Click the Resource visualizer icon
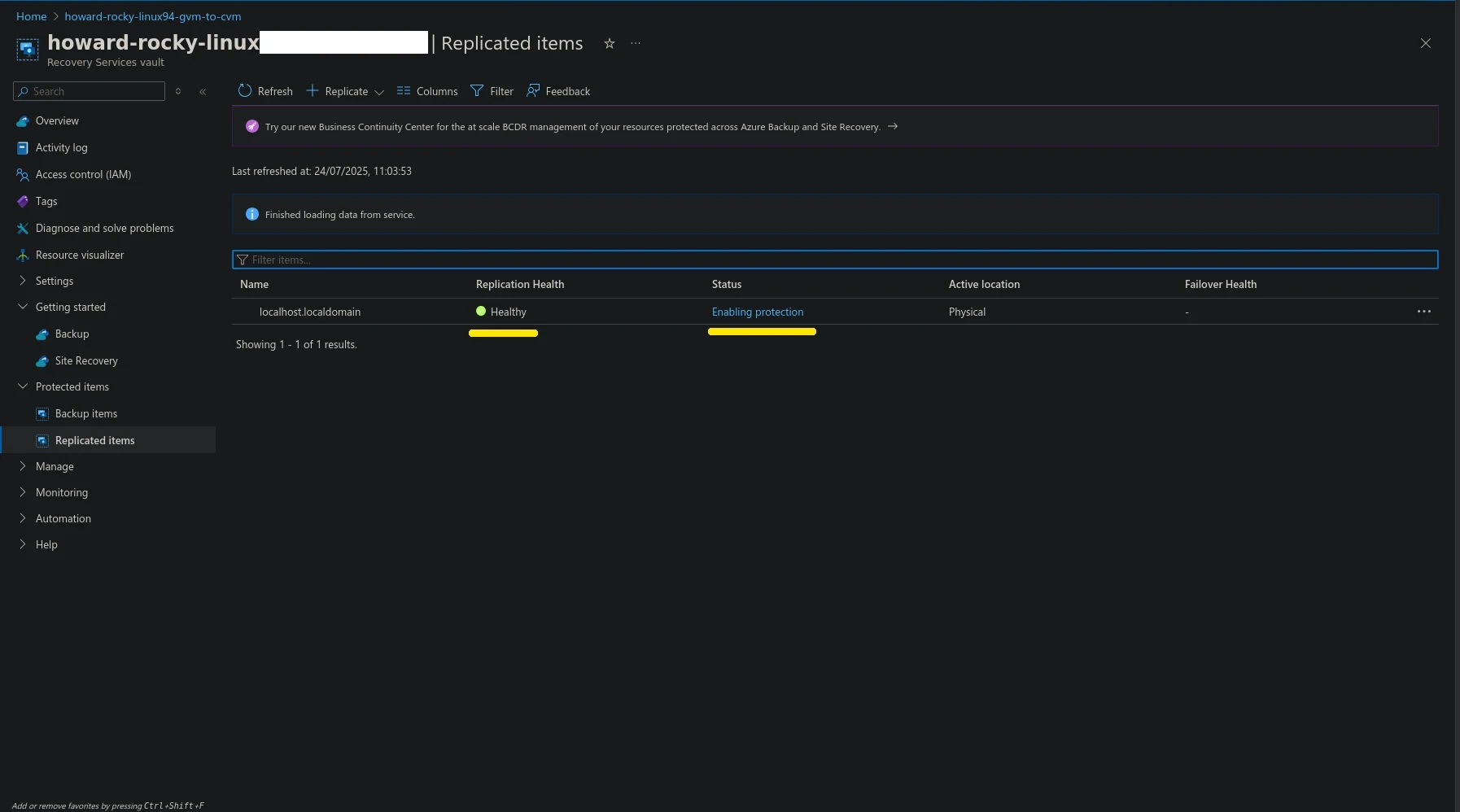The height and width of the screenshot is (812, 1460). point(23,255)
